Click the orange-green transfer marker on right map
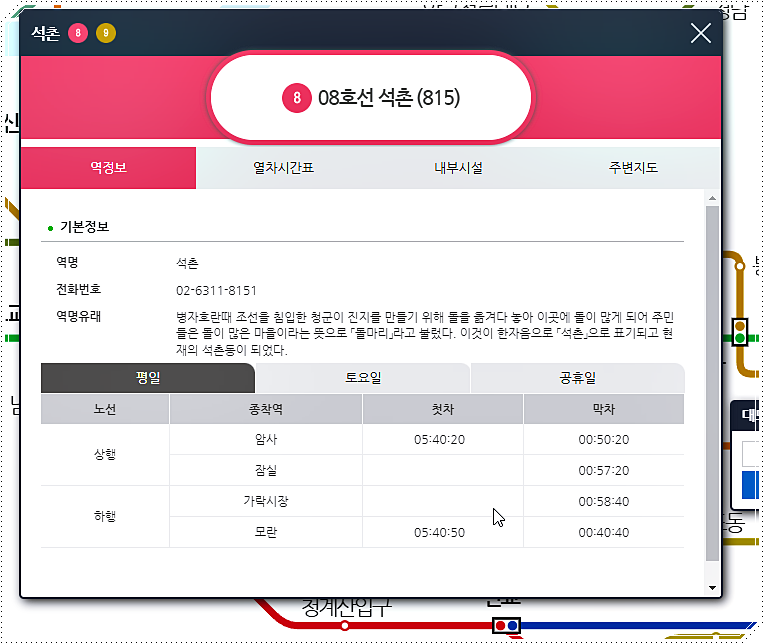The image size is (764, 644). click(740, 332)
